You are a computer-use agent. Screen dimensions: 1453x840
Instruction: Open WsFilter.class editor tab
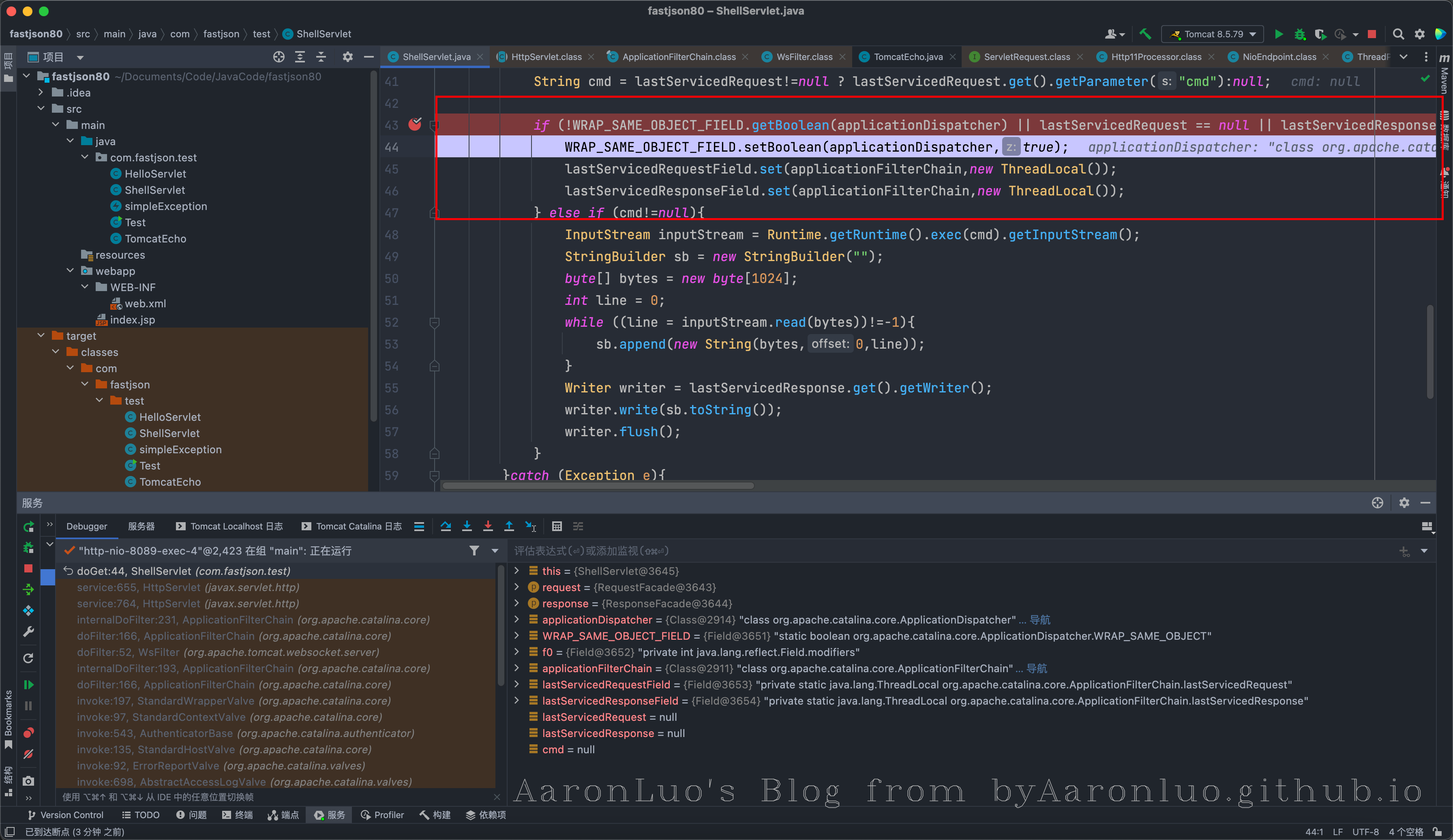tap(804, 56)
